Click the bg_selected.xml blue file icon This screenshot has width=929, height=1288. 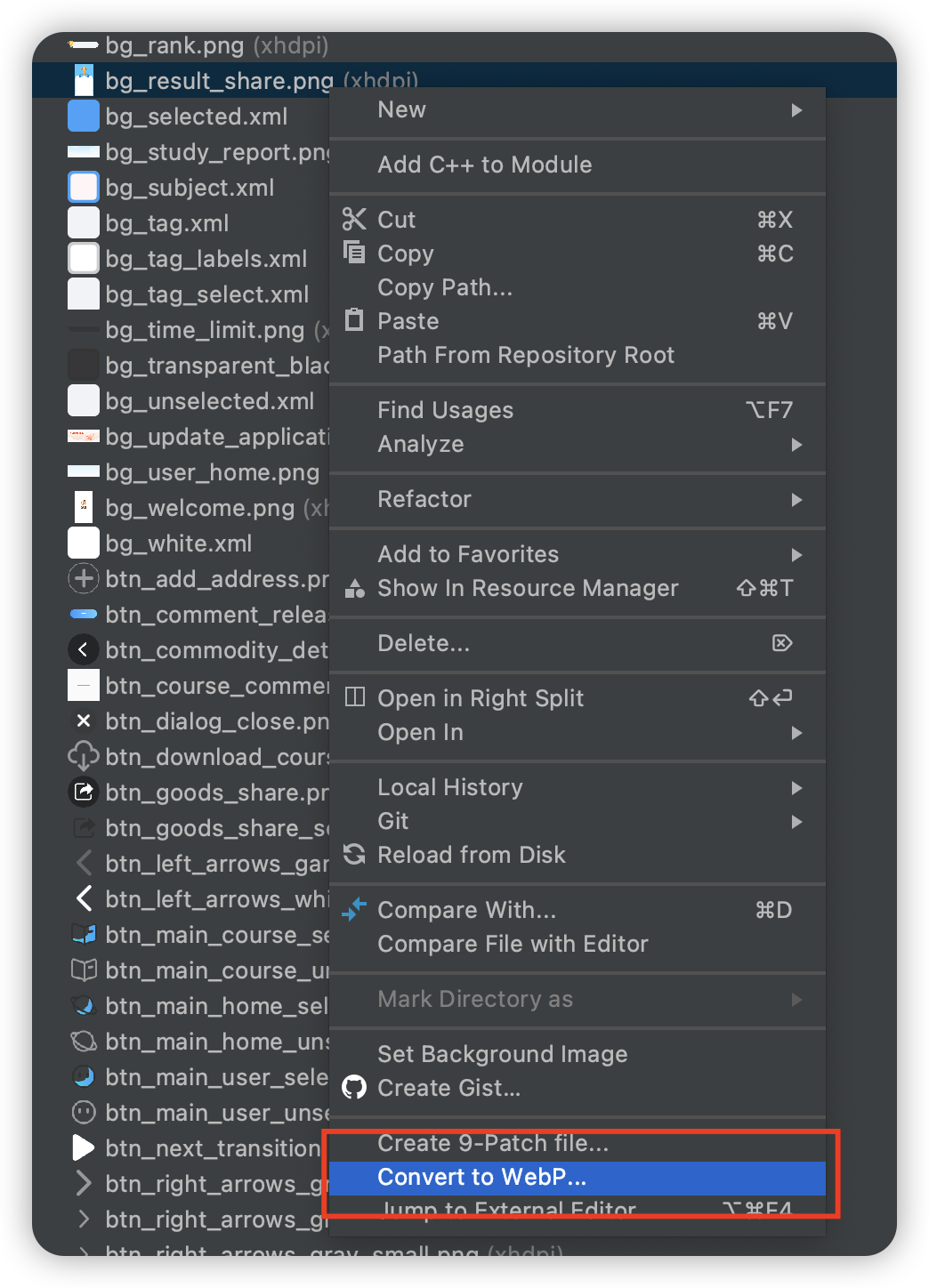tap(84, 117)
